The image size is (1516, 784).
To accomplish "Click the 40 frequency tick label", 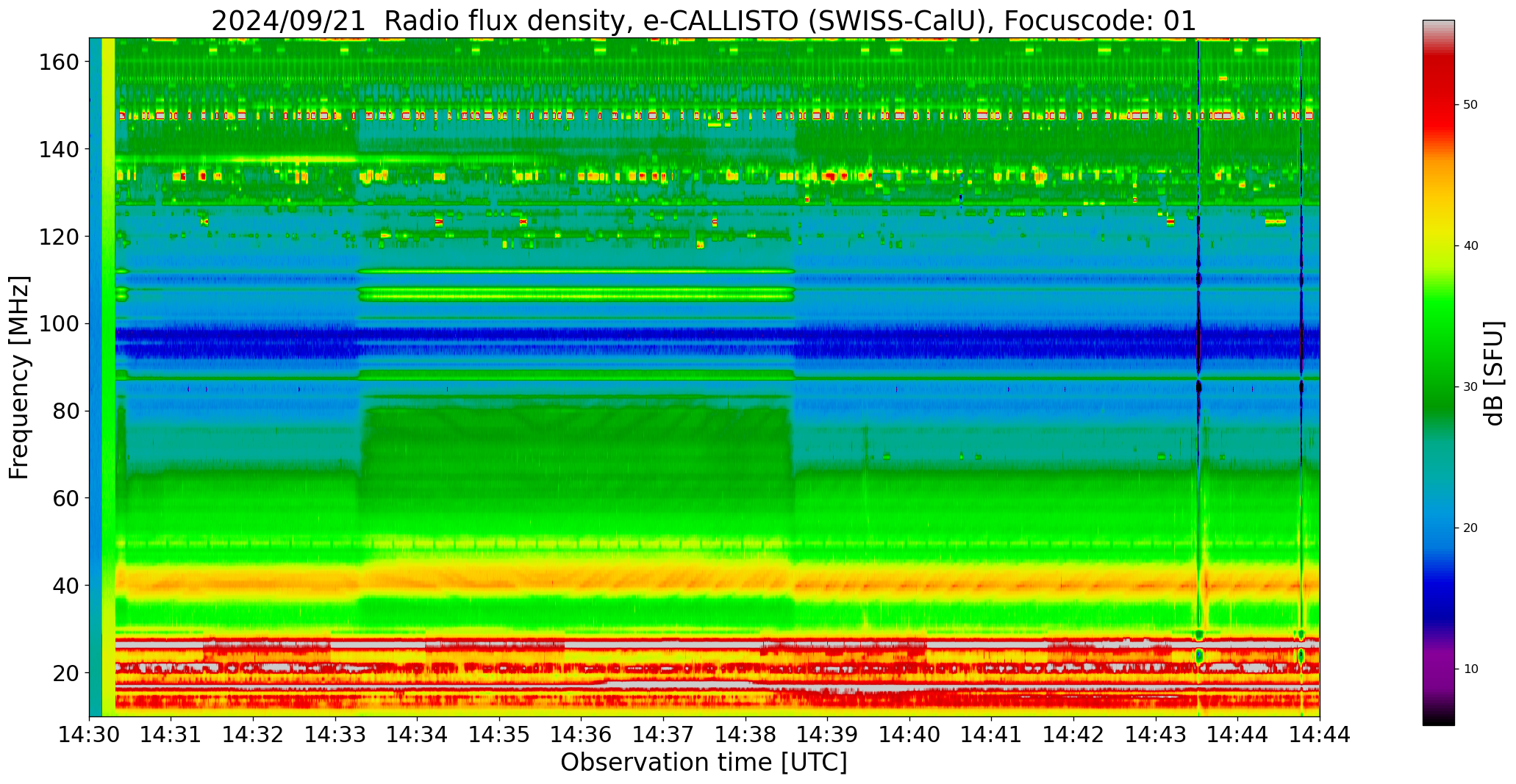I will [65, 586].
